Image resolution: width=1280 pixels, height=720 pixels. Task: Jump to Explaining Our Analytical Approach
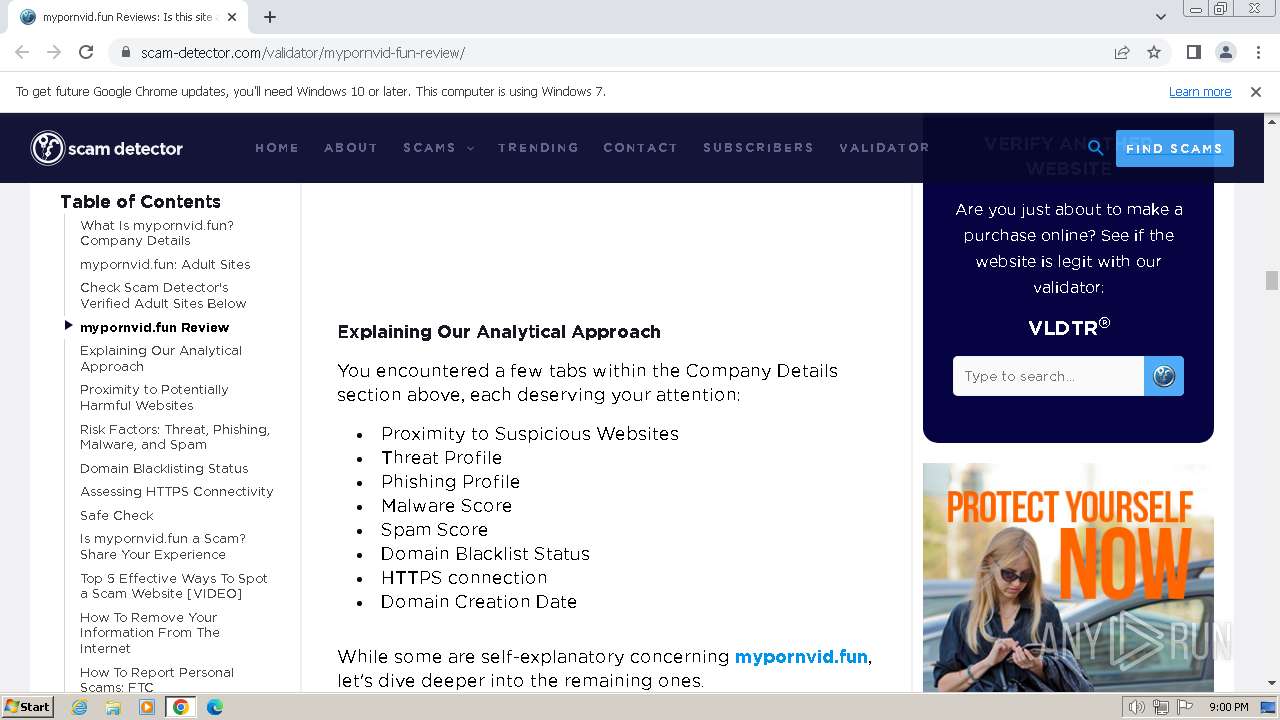pyautogui.click(x=161, y=358)
